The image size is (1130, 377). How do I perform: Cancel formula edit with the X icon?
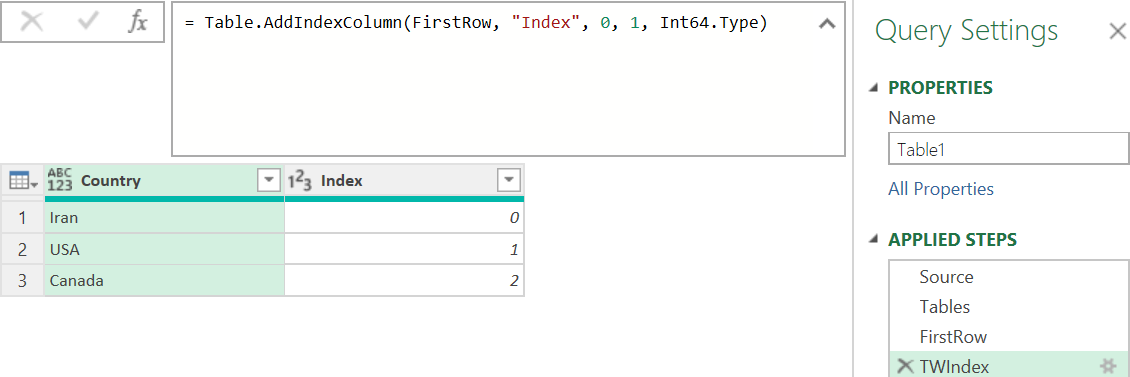pos(32,22)
